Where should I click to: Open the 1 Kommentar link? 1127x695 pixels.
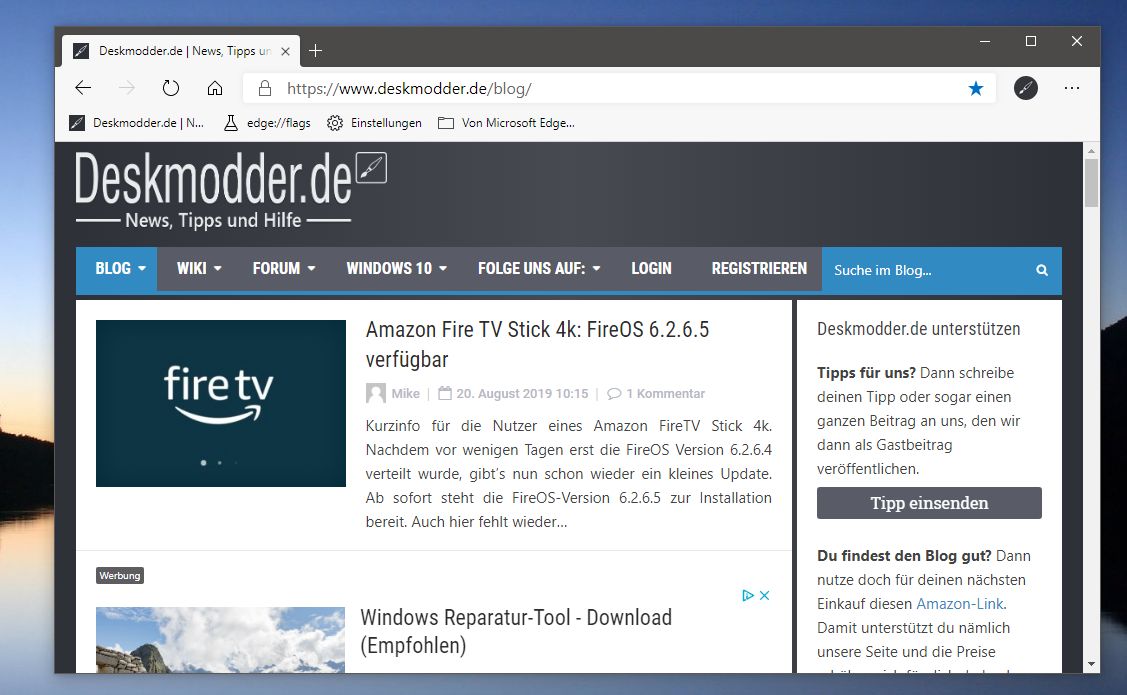(x=666, y=394)
